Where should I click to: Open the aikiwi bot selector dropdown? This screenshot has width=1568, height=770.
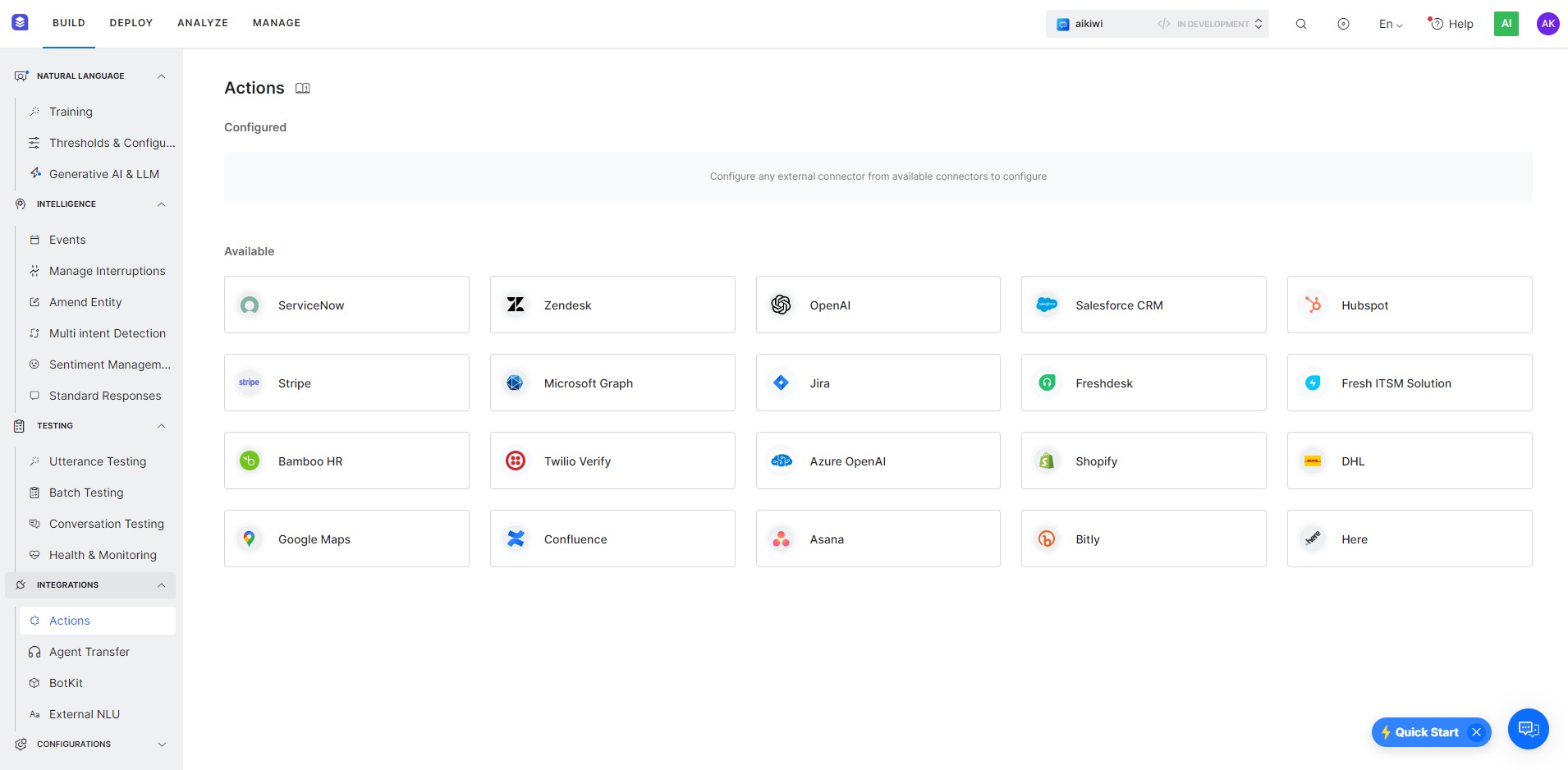point(1158,24)
